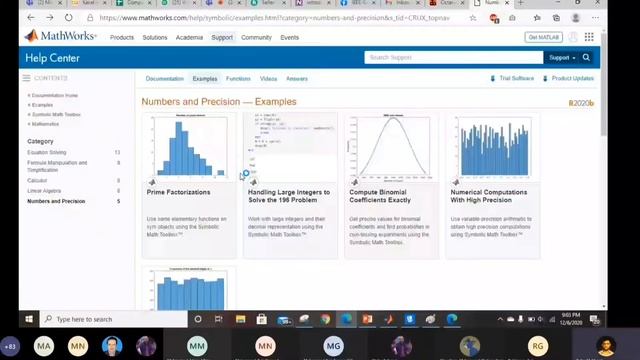Click the Windows taskbar search box
640x360 pixels.
point(113,319)
